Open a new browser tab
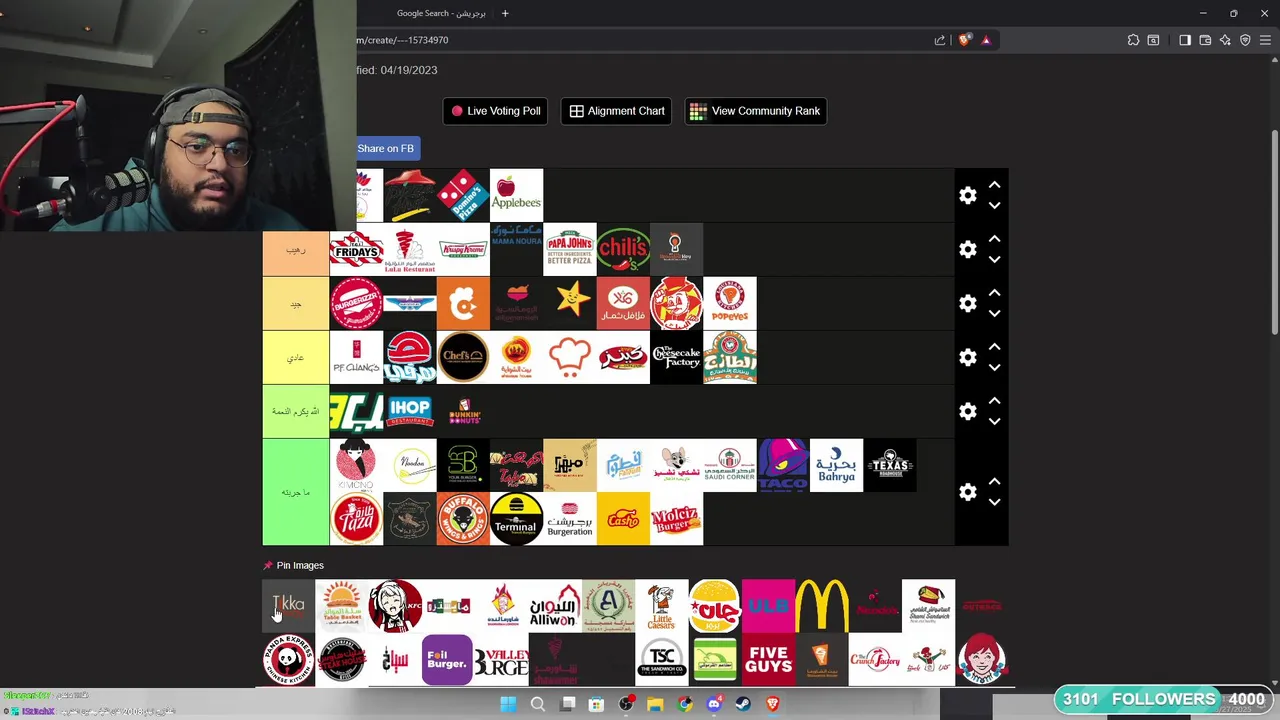This screenshot has height=720, width=1280. 505,13
